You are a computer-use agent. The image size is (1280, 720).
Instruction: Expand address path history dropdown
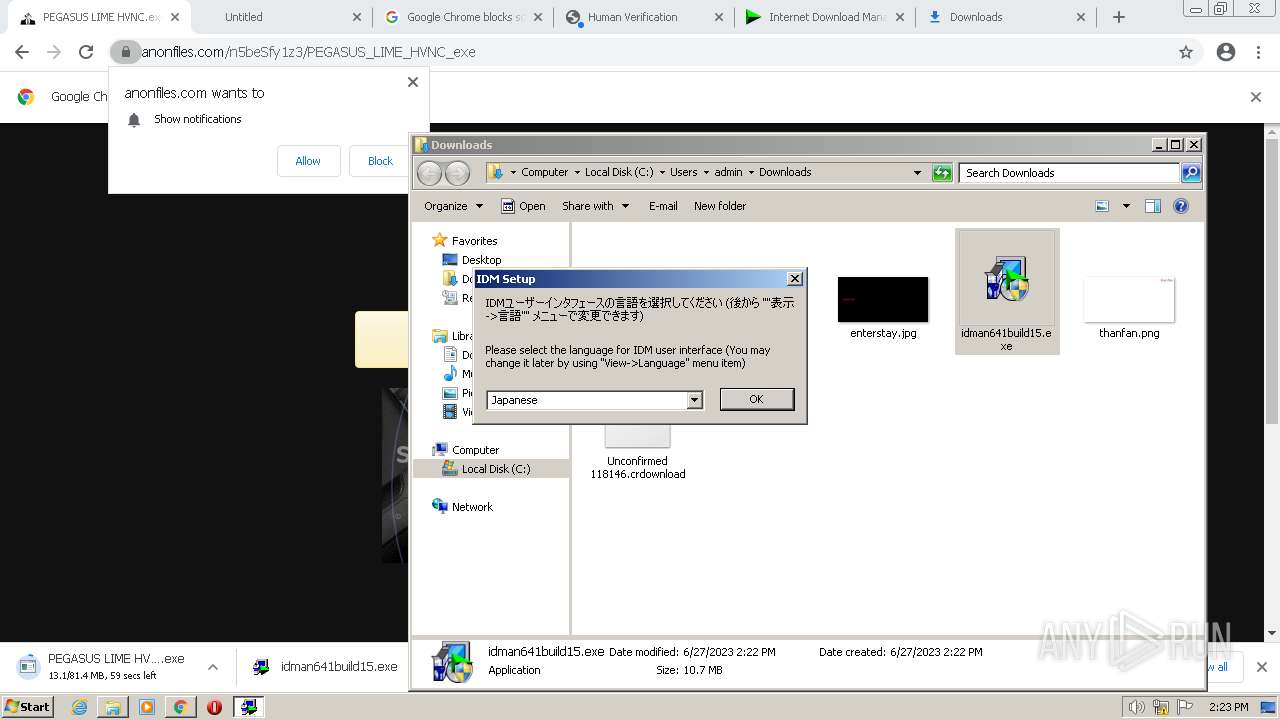click(917, 173)
